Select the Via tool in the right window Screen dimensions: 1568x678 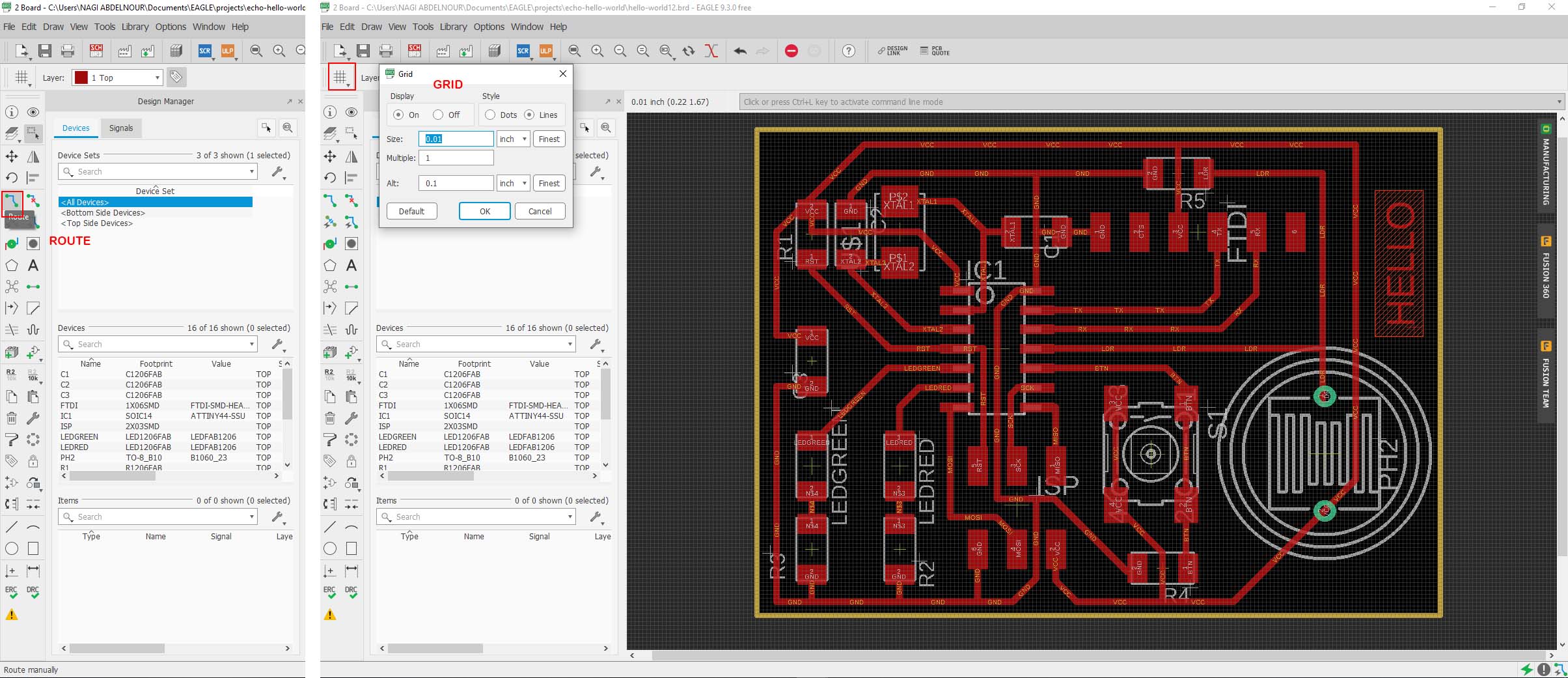point(330,244)
